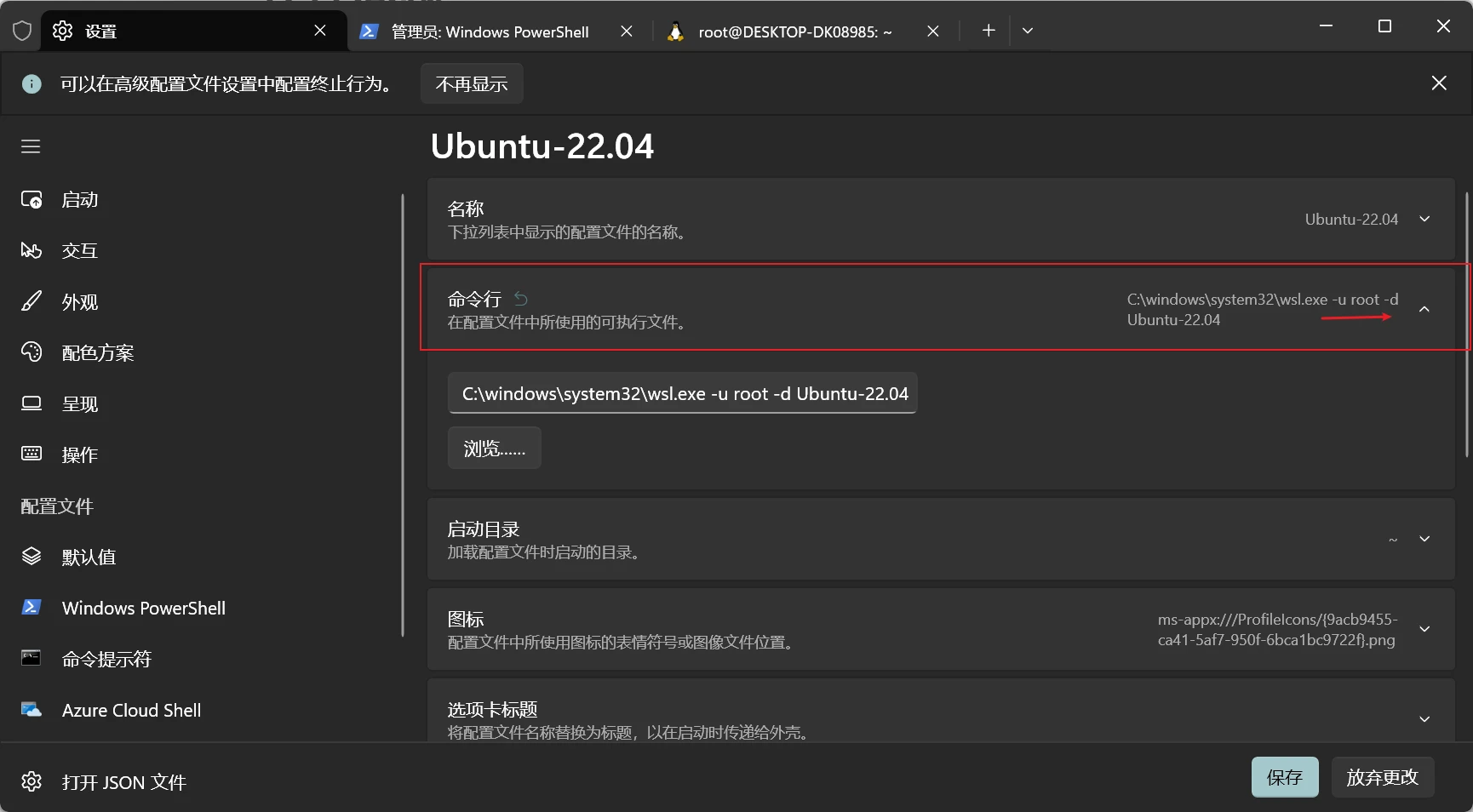Click the 默认值 layers icon
This screenshot has width=1473, height=812.
(x=32, y=557)
